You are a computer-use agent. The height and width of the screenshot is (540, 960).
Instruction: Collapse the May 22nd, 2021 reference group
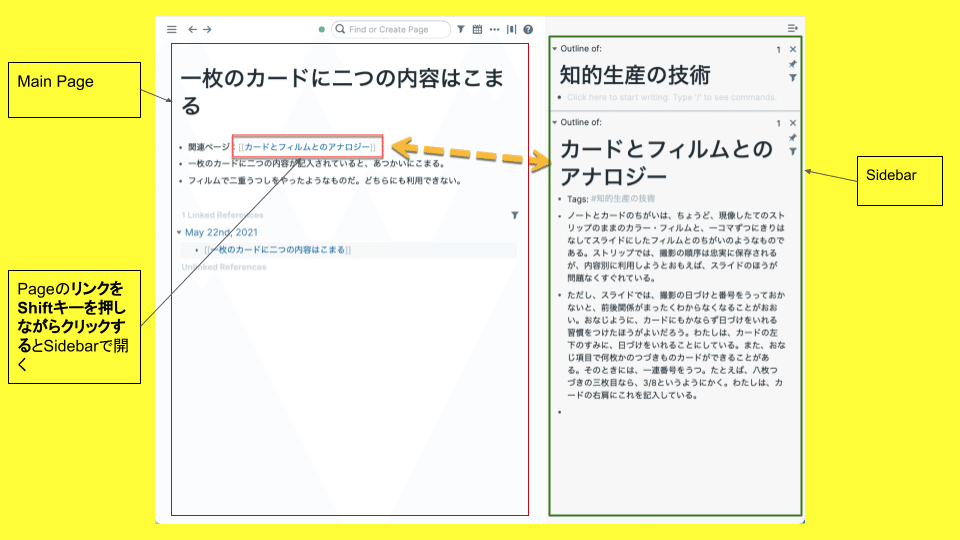click(179, 232)
